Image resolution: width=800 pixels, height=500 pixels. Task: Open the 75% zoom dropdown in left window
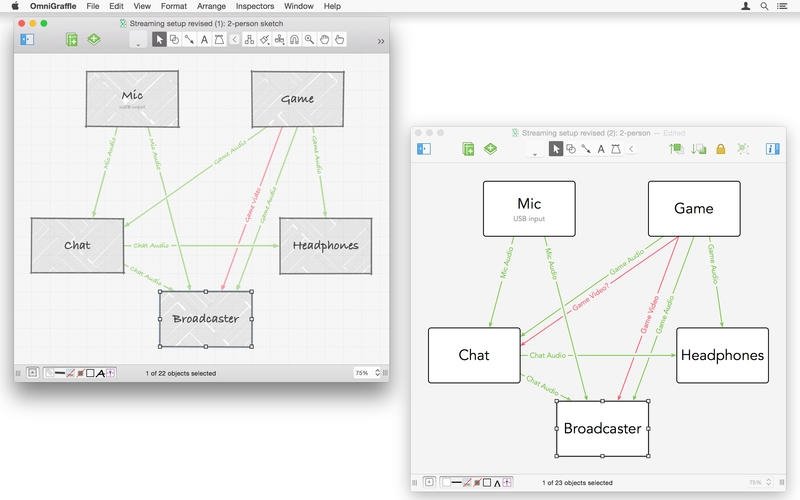(367, 373)
